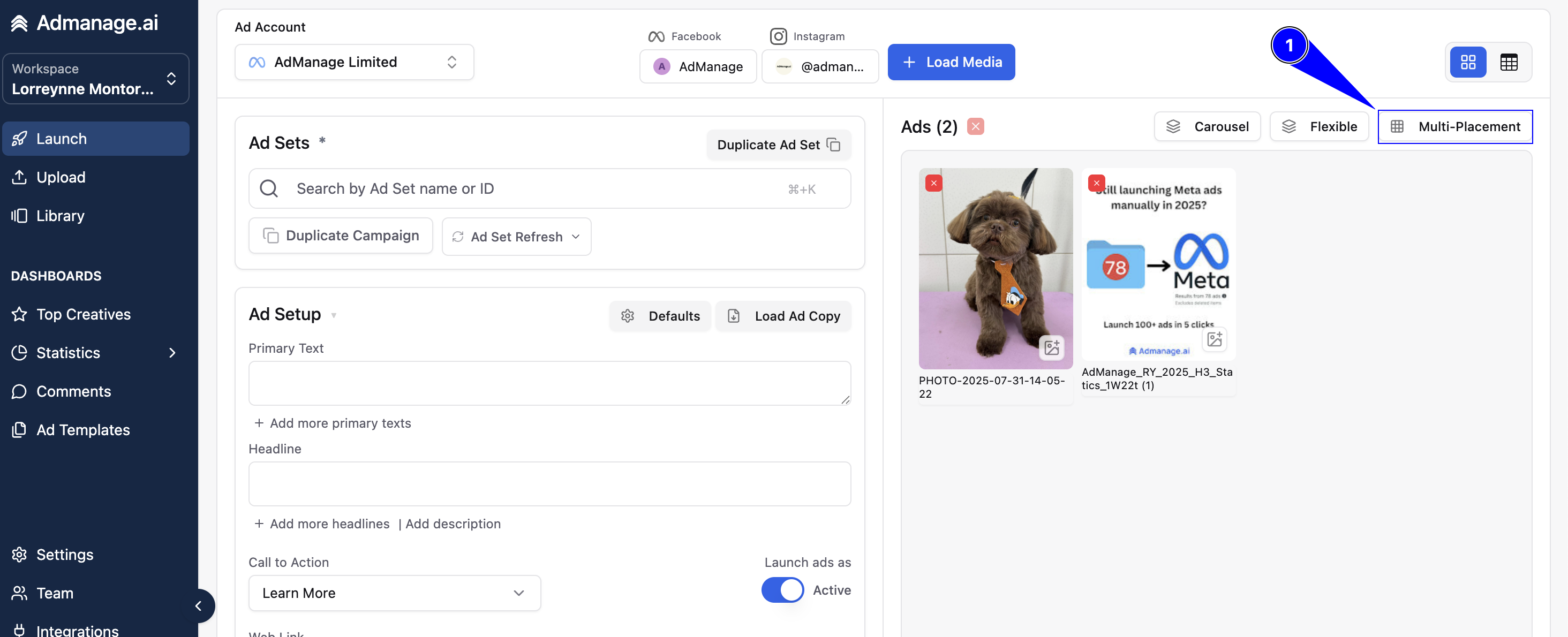Toggle the Launch ads as Active switch
Screen dimensions: 1568x637
(782, 590)
